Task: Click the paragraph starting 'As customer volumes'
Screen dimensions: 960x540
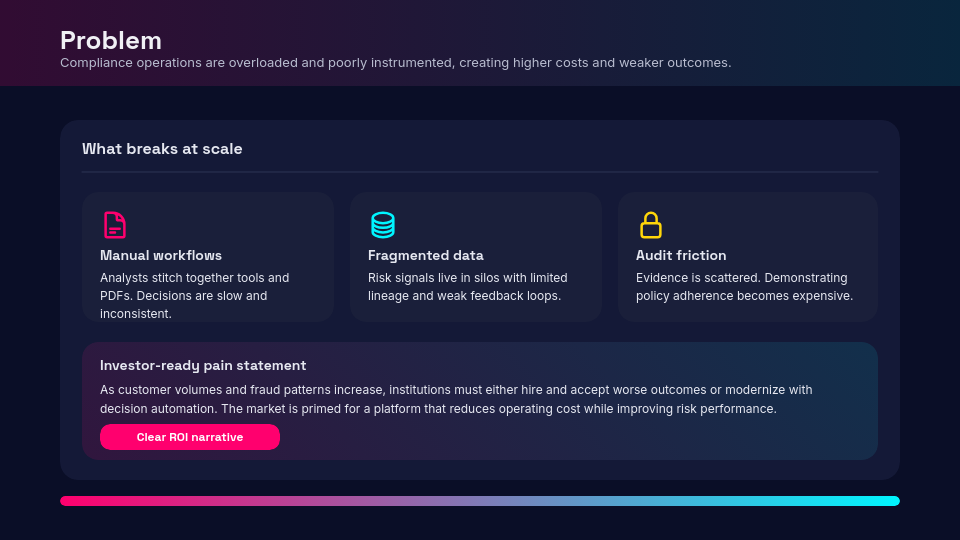Action: pos(456,399)
